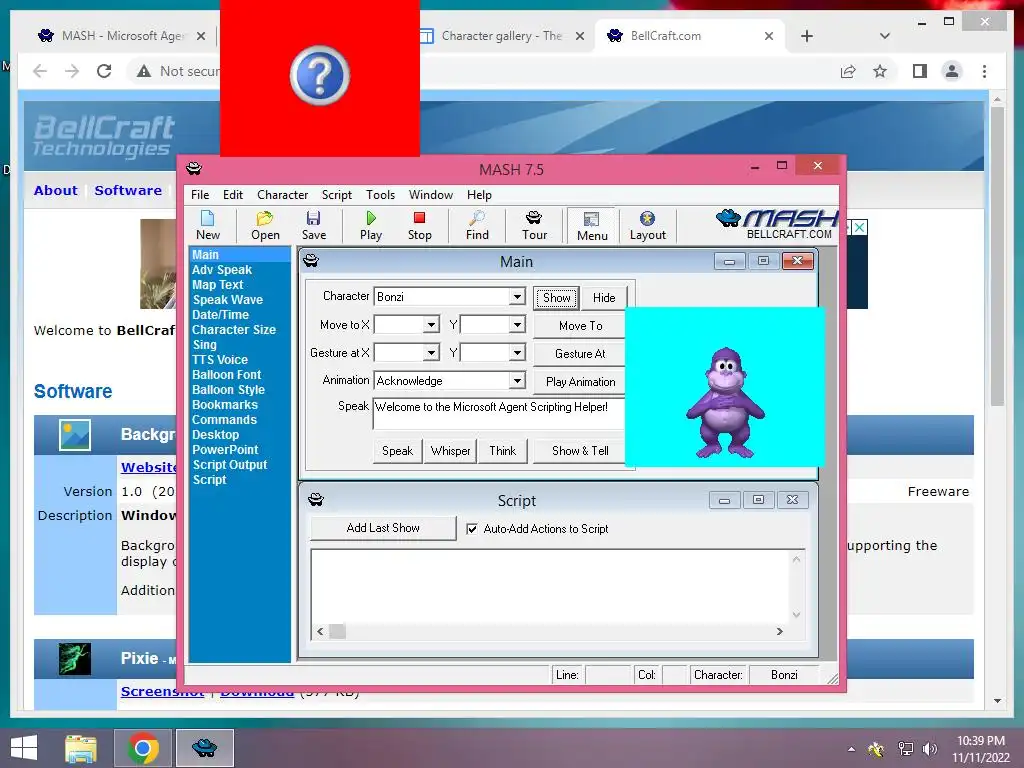Open Chrome side panel icon

click(920, 71)
